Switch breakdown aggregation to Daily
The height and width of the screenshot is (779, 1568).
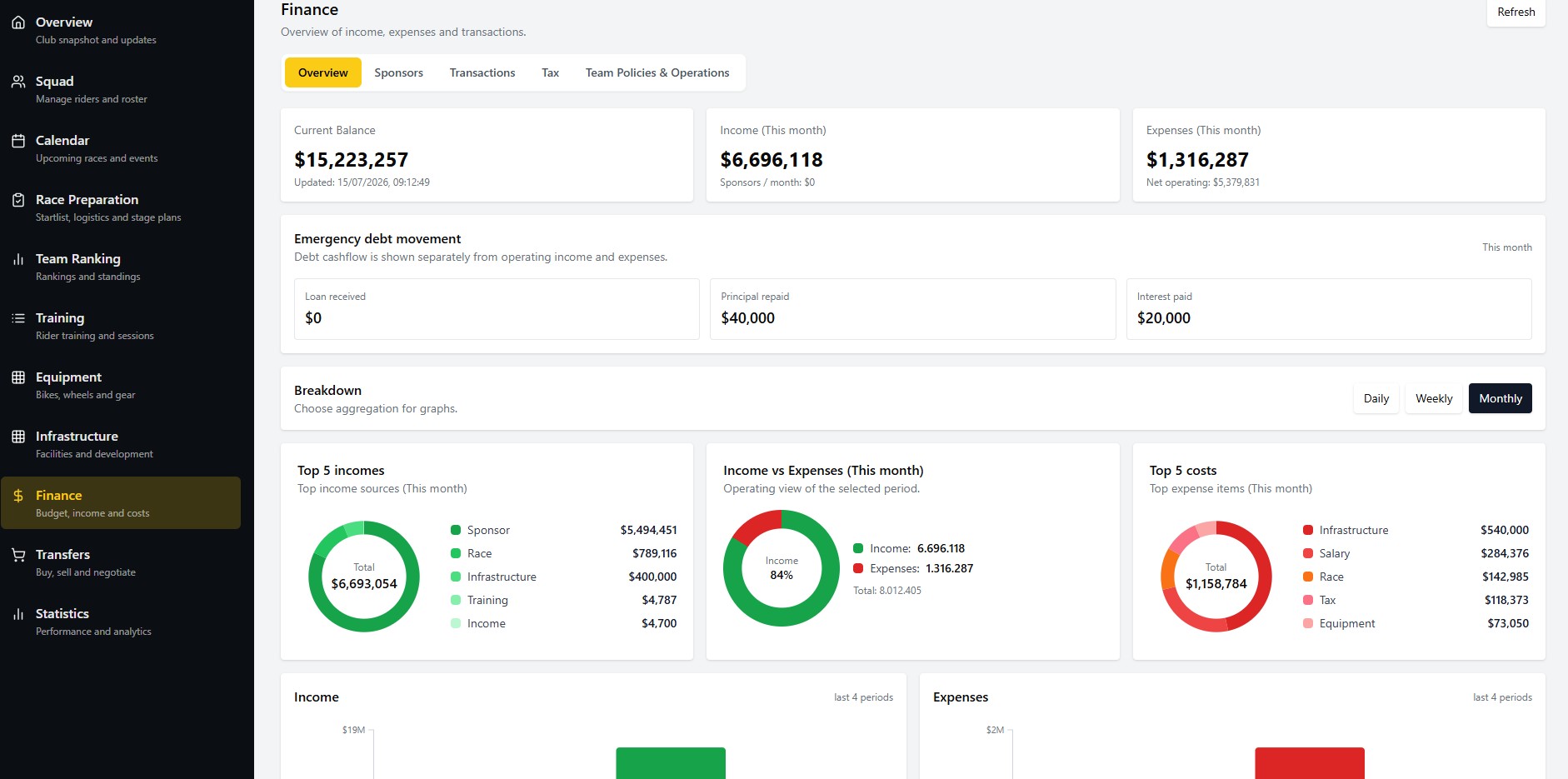pyautogui.click(x=1376, y=398)
